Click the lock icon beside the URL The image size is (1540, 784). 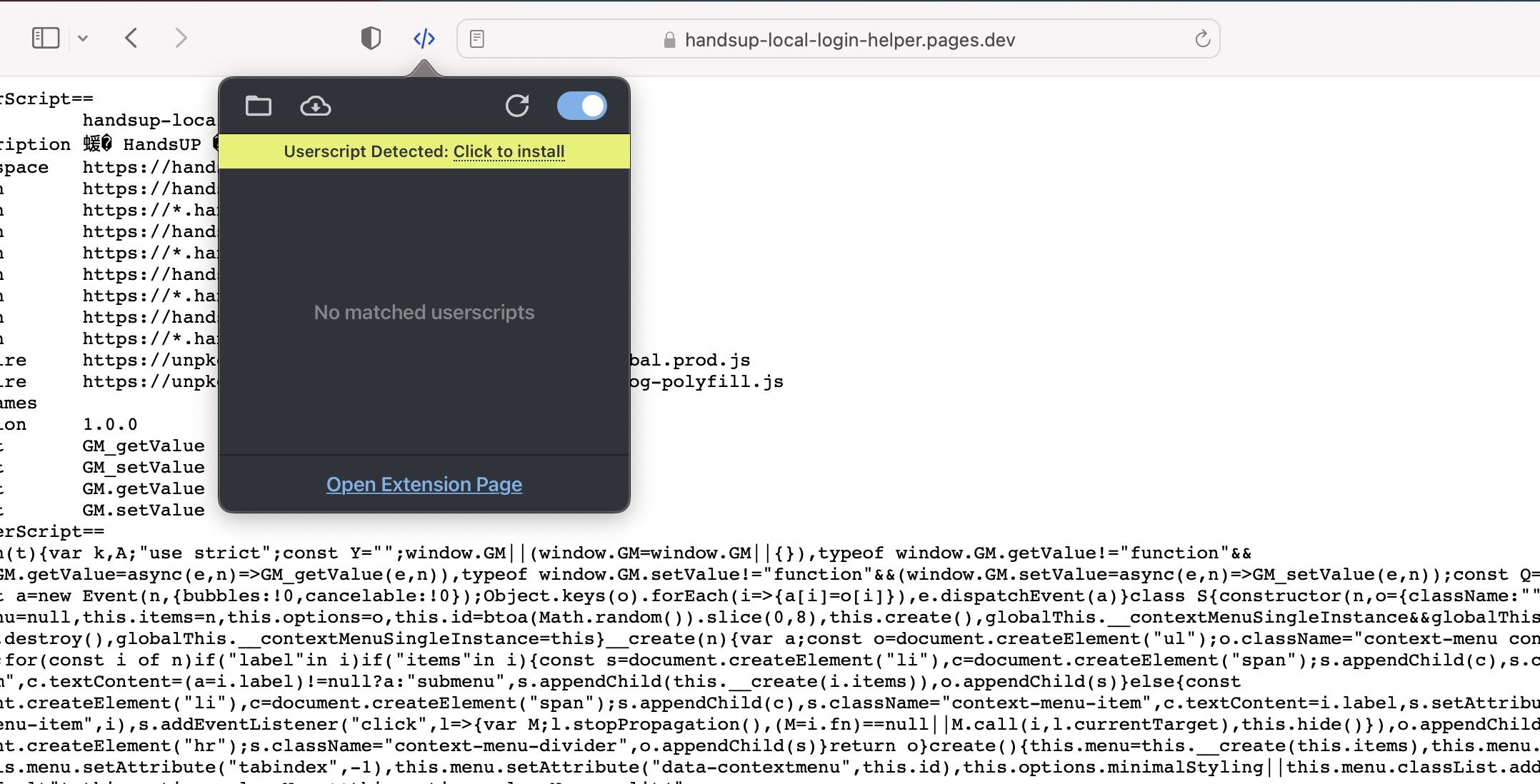669,40
